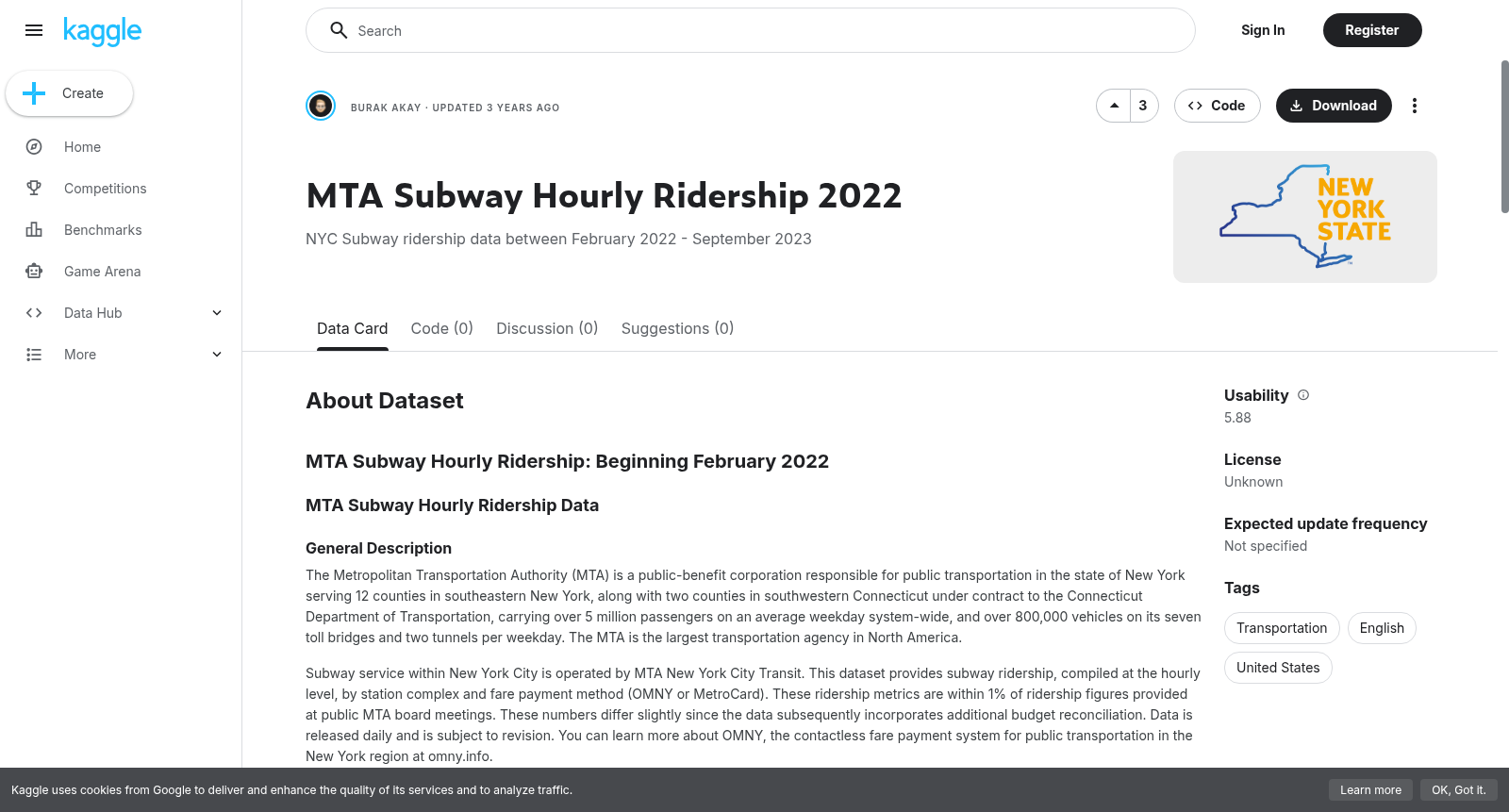
Task: Open the Discussion (0) tab
Action: [547, 328]
